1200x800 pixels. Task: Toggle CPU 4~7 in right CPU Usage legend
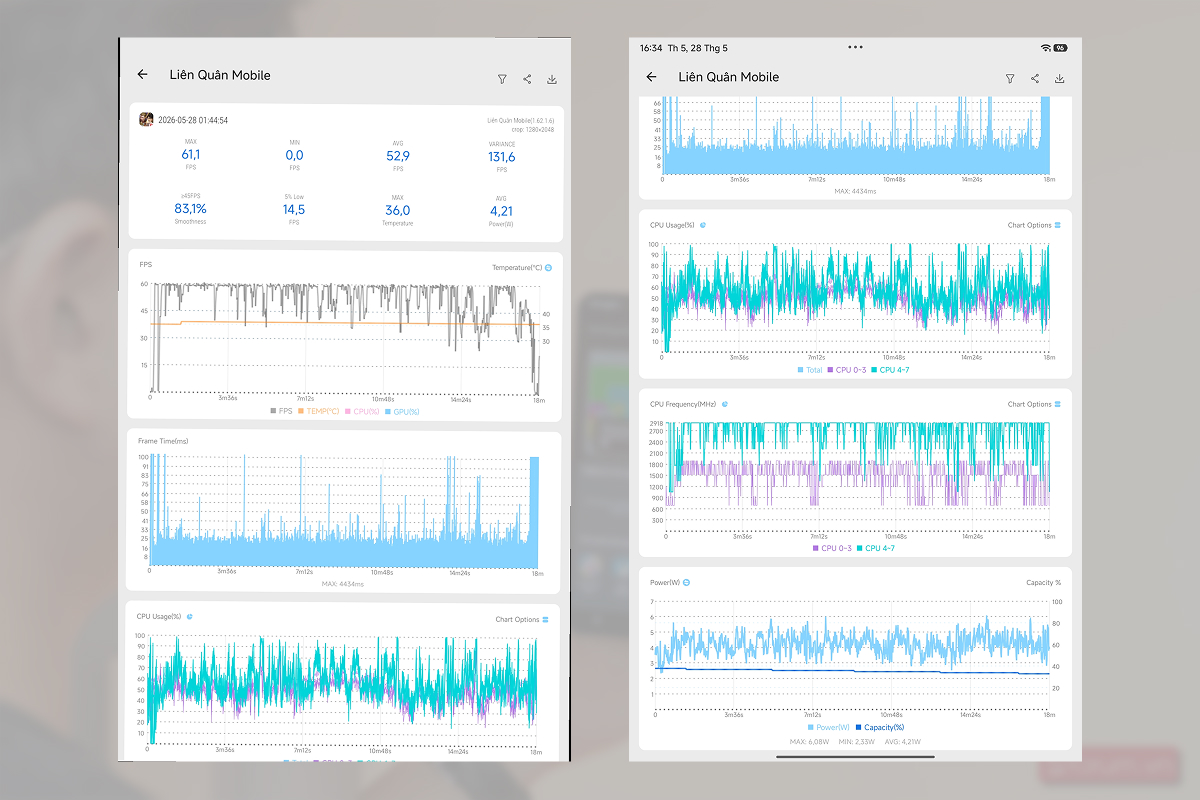[x=891, y=370]
